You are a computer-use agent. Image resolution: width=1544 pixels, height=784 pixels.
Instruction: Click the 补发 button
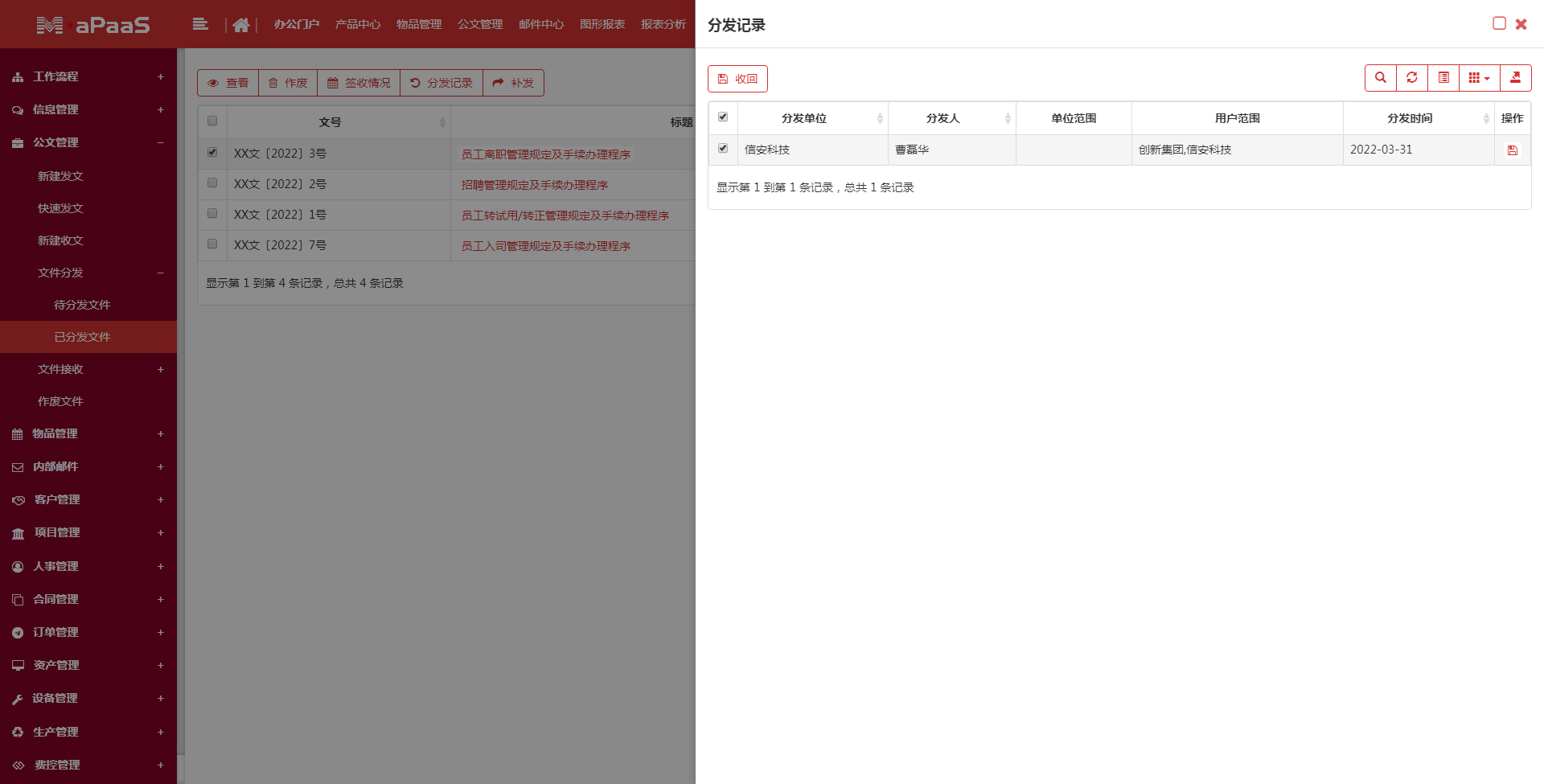pos(513,83)
